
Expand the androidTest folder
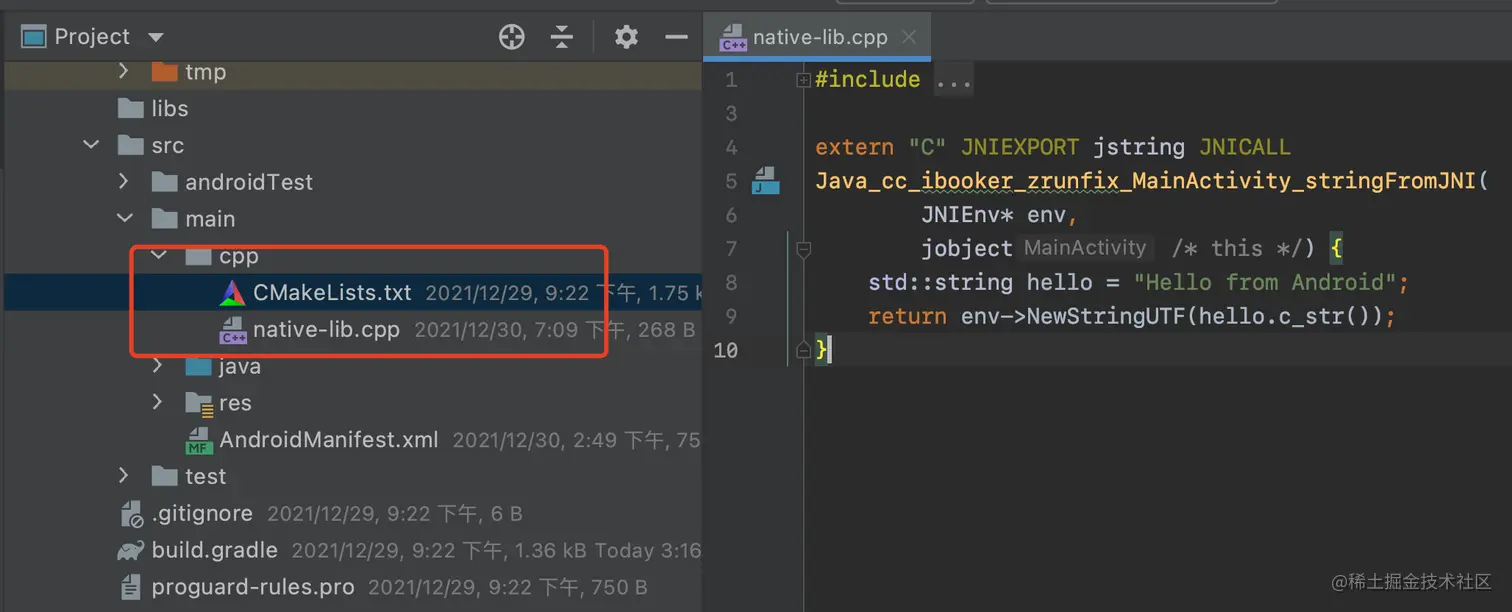(x=124, y=182)
